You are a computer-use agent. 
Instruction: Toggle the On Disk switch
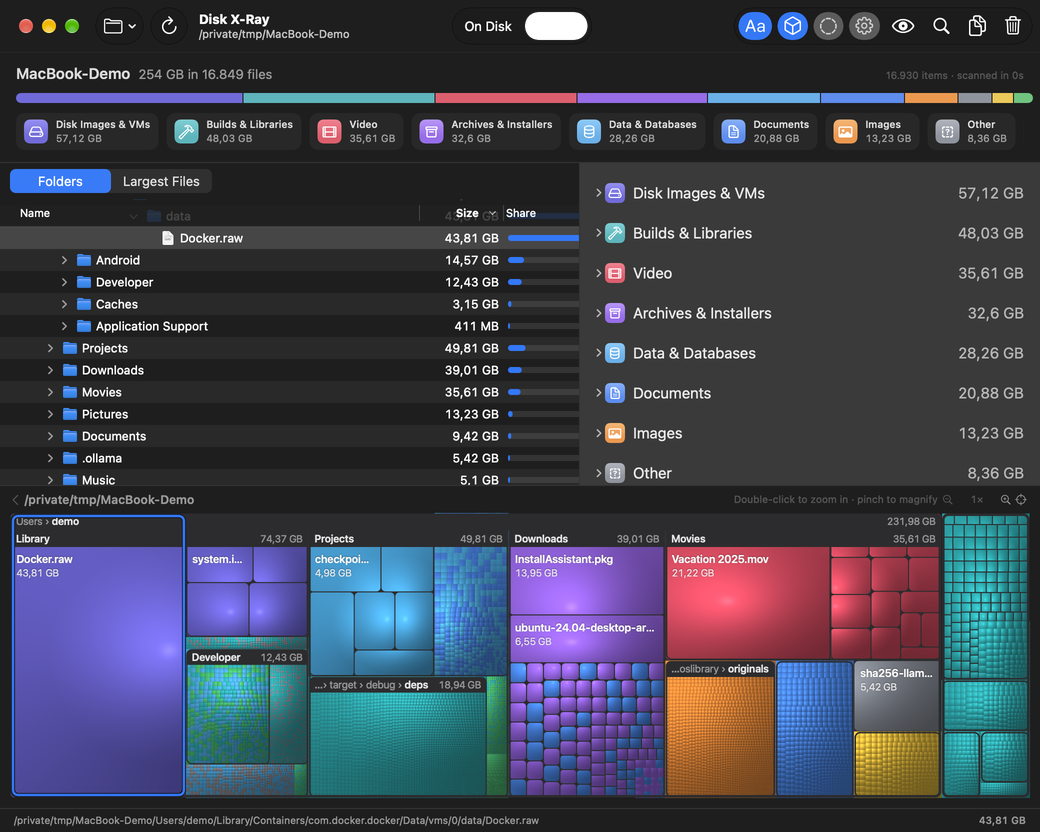pyautogui.click(x=556, y=27)
